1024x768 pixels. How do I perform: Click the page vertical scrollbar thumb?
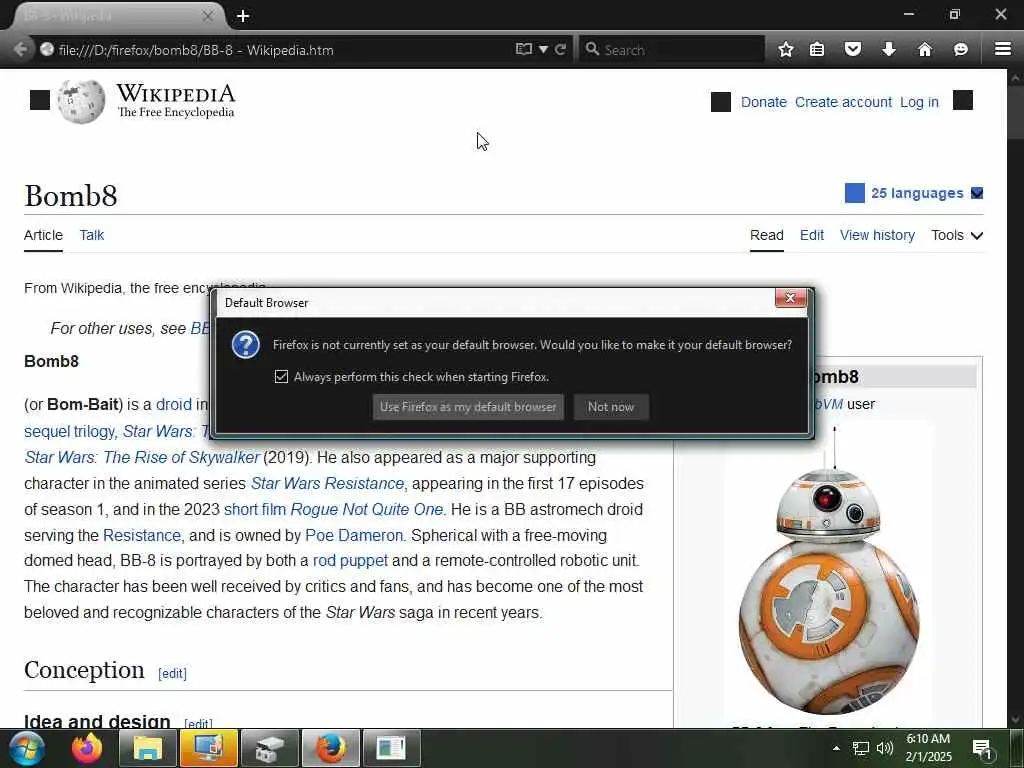tap(1015, 111)
